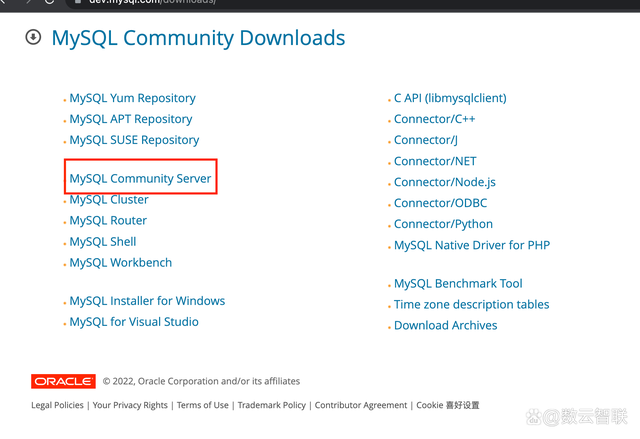Open Your Privacy Rights footer link
Image resolution: width=640 pixels, height=439 pixels.
(x=130, y=405)
